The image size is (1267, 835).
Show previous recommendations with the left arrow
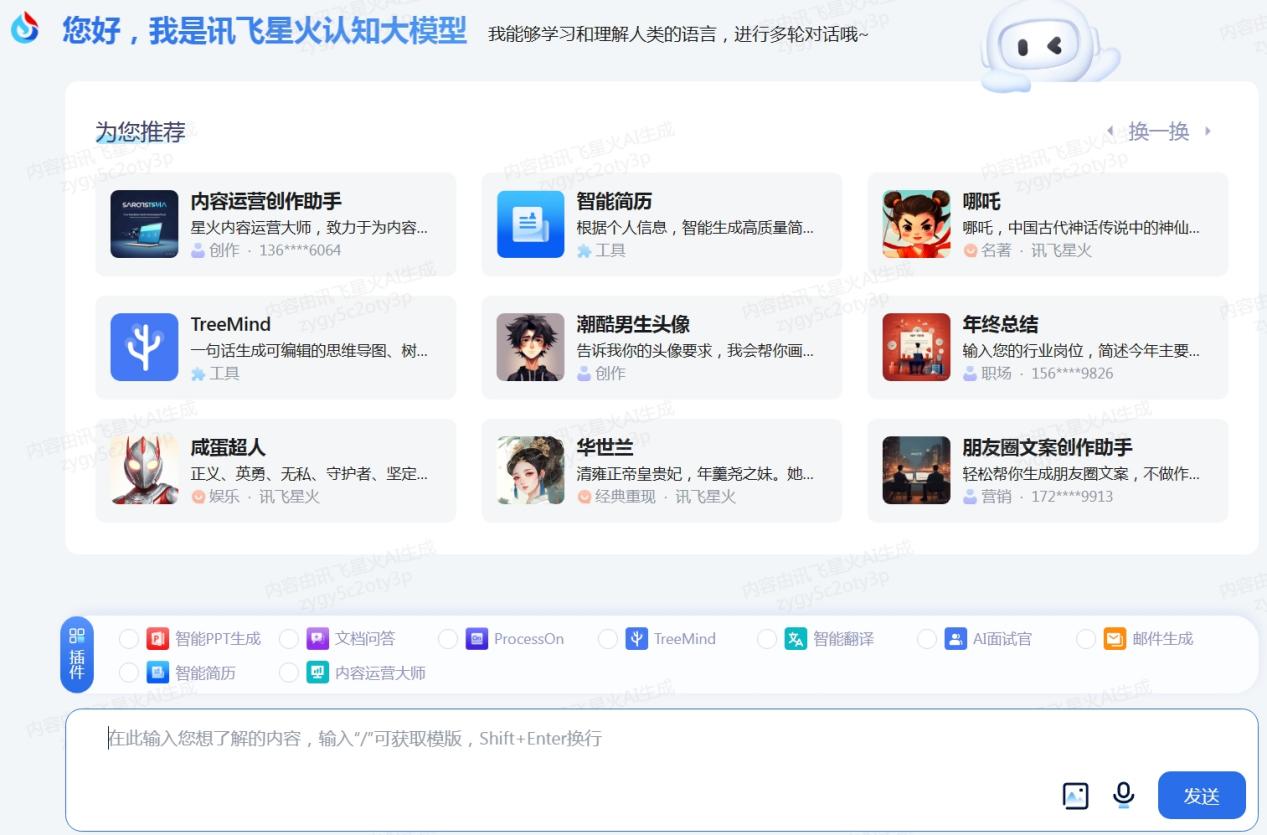(1109, 131)
